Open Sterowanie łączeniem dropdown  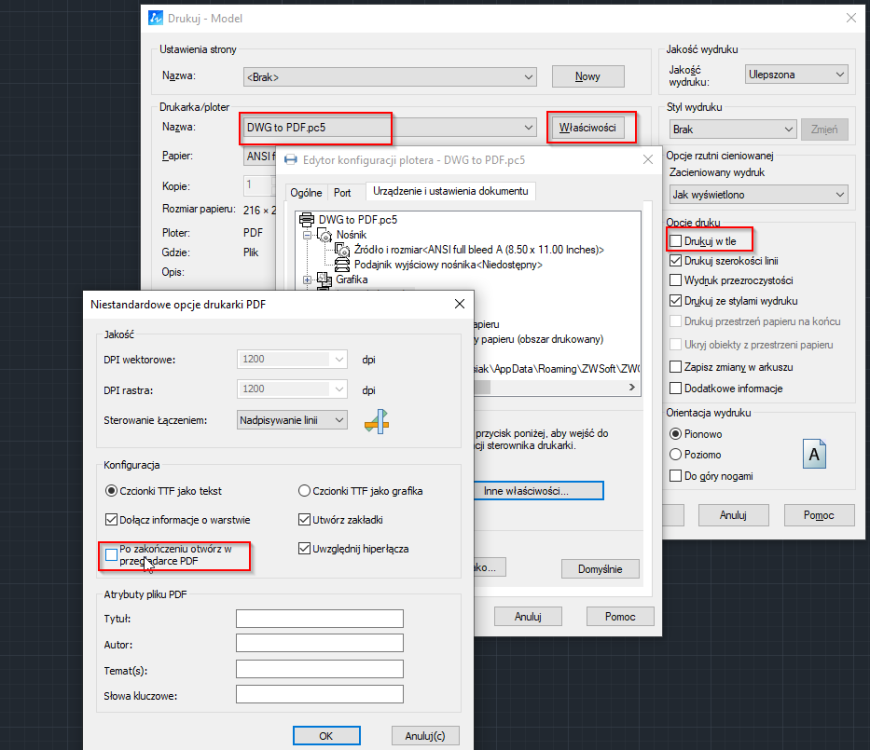click(x=292, y=420)
